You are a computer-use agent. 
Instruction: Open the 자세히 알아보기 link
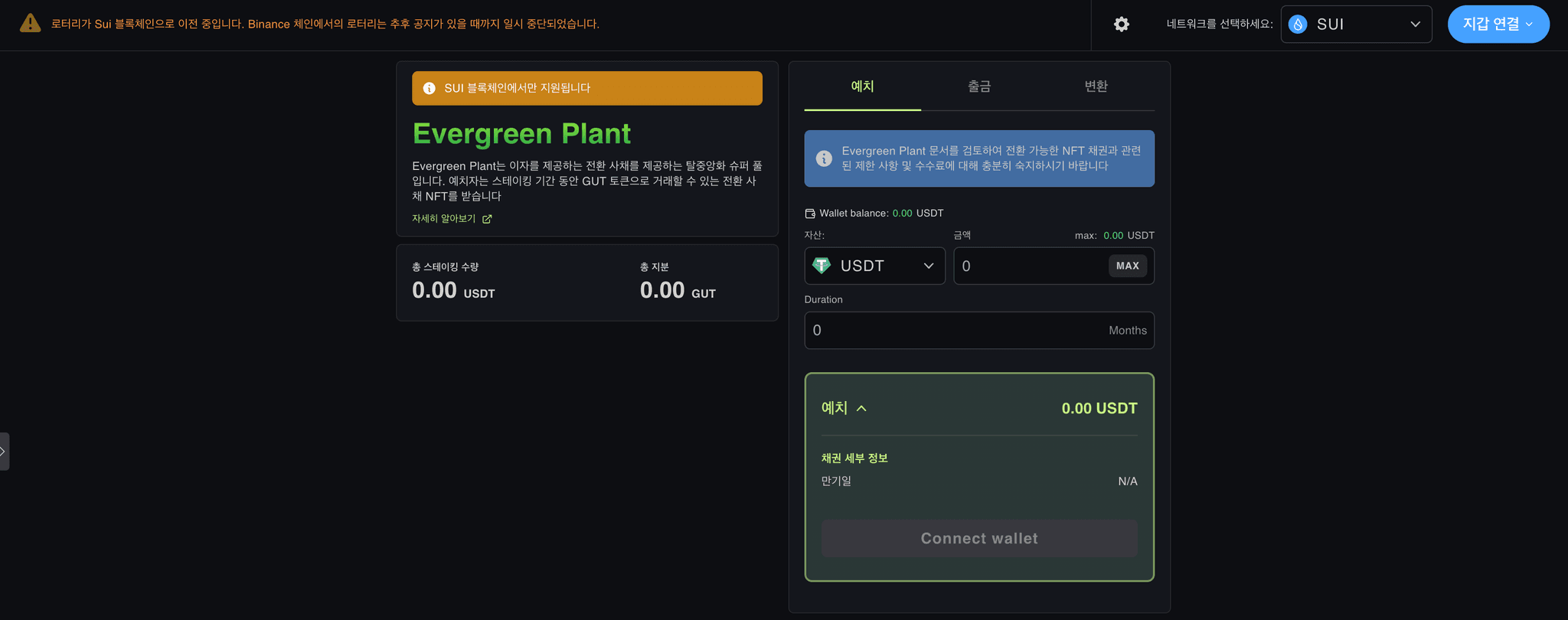click(x=444, y=219)
